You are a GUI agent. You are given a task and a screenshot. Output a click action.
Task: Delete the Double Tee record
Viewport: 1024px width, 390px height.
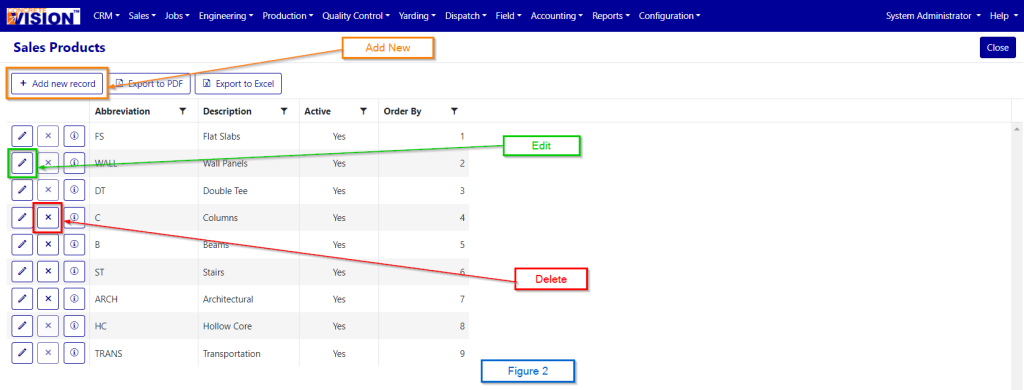coord(48,190)
